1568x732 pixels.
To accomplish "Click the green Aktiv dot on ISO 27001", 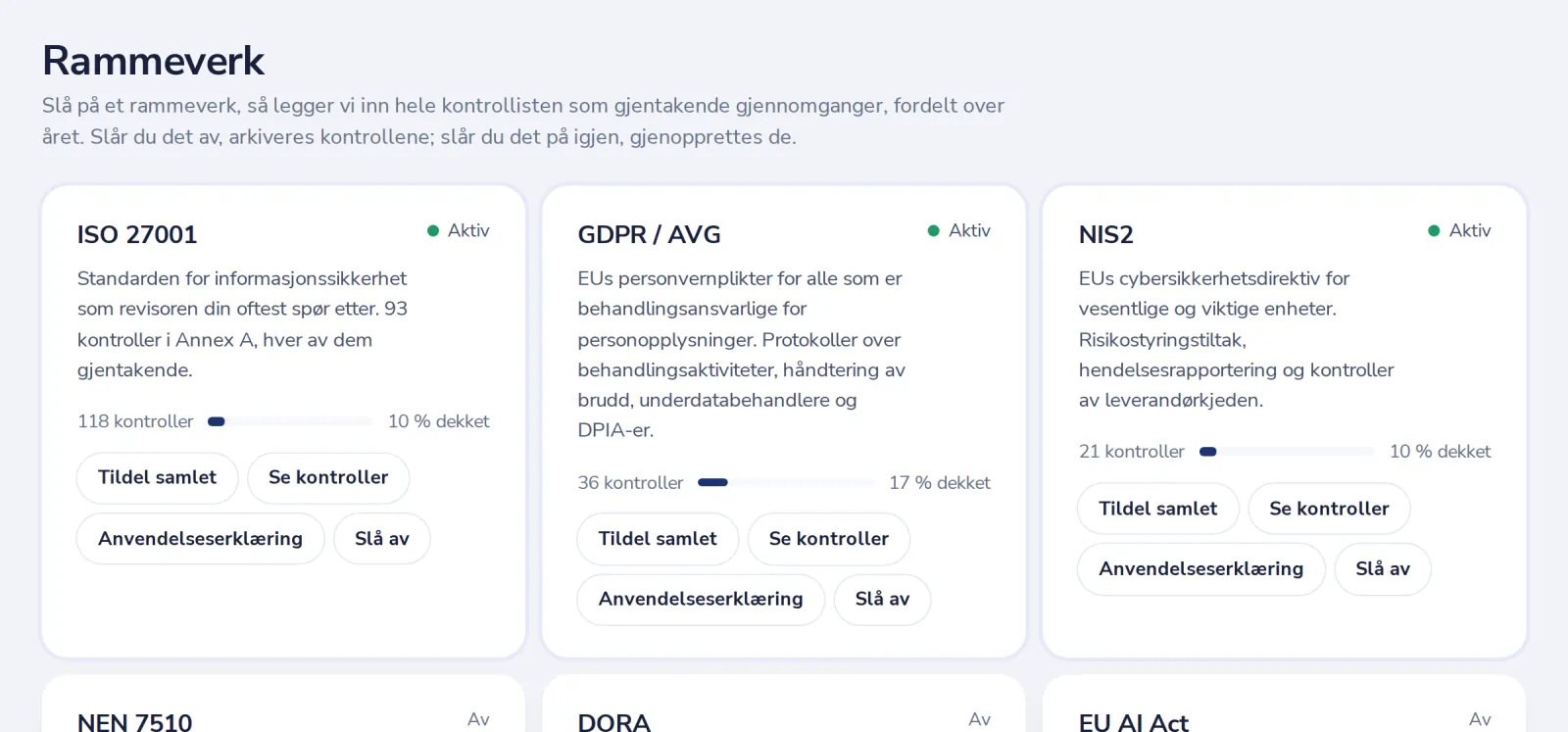I will click(x=433, y=231).
